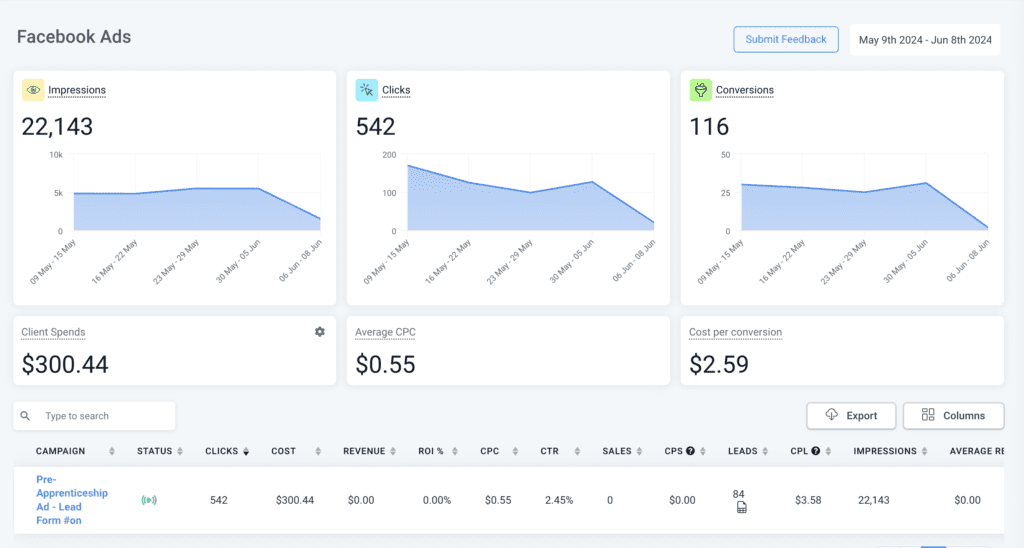Screen dimensions: 1024x548
Task: Open the leads form icon under 84
Action: coord(741,508)
